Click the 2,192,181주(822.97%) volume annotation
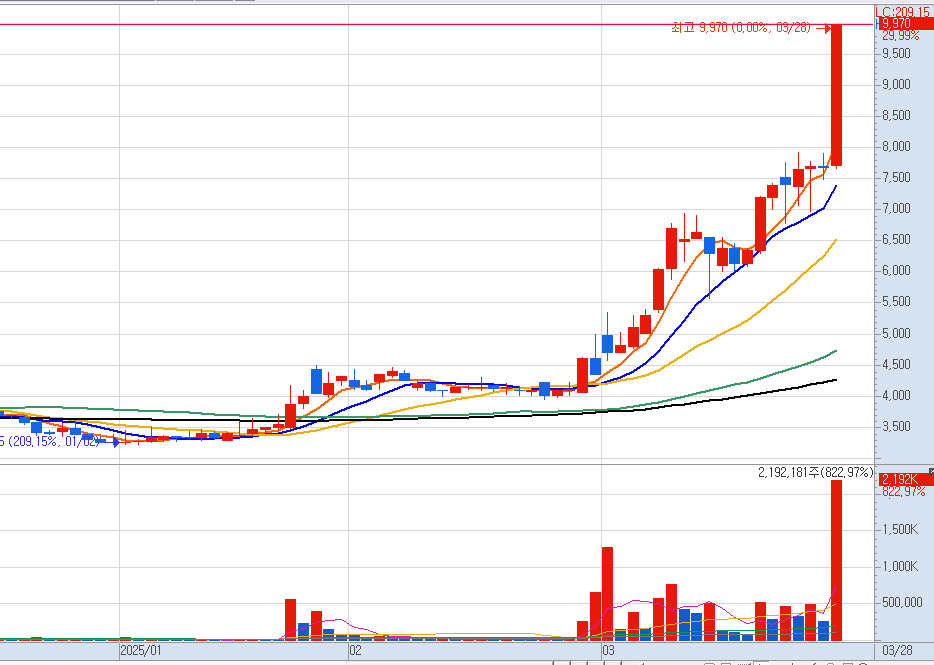The width and height of the screenshot is (934, 665). (x=815, y=473)
